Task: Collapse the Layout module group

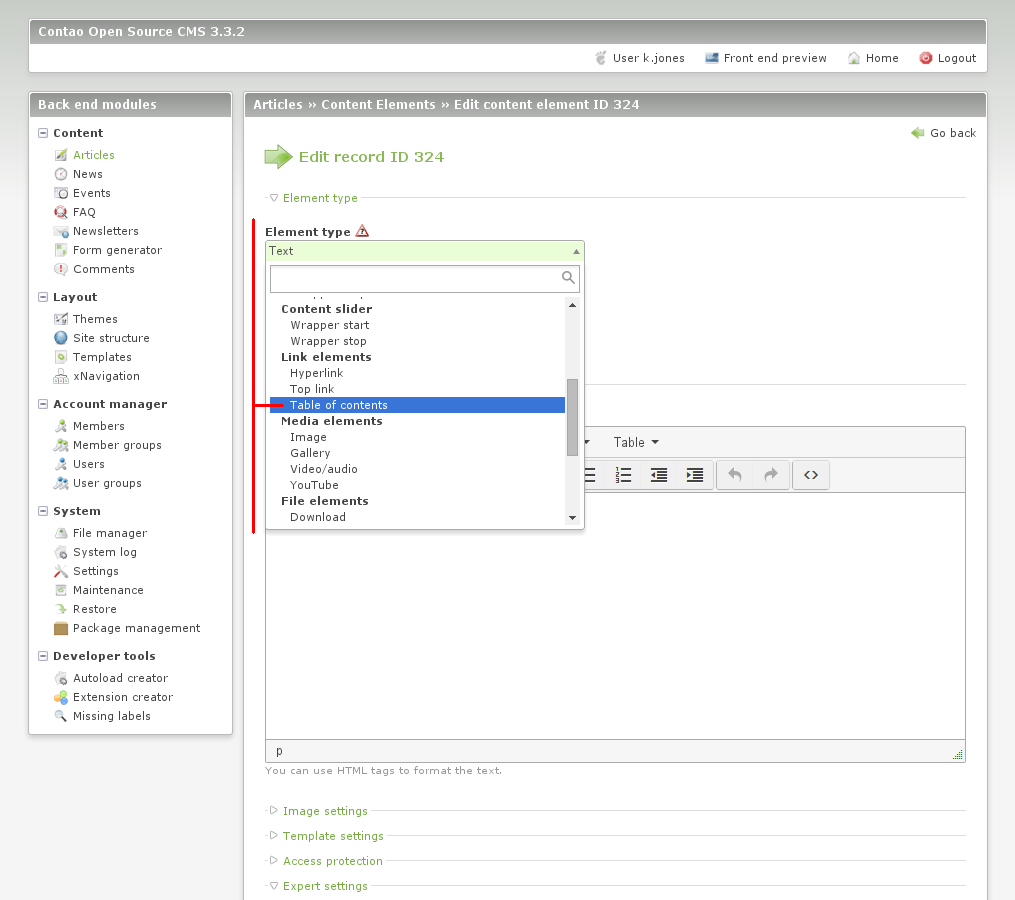Action: (43, 297)
